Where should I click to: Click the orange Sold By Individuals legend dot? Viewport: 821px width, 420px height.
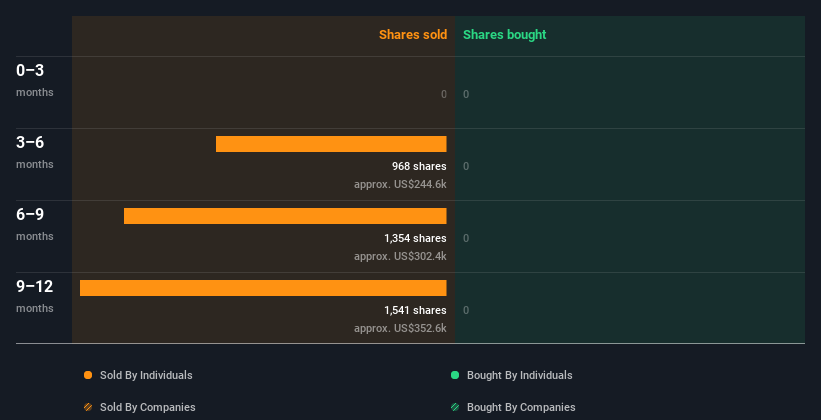point(88,375)
